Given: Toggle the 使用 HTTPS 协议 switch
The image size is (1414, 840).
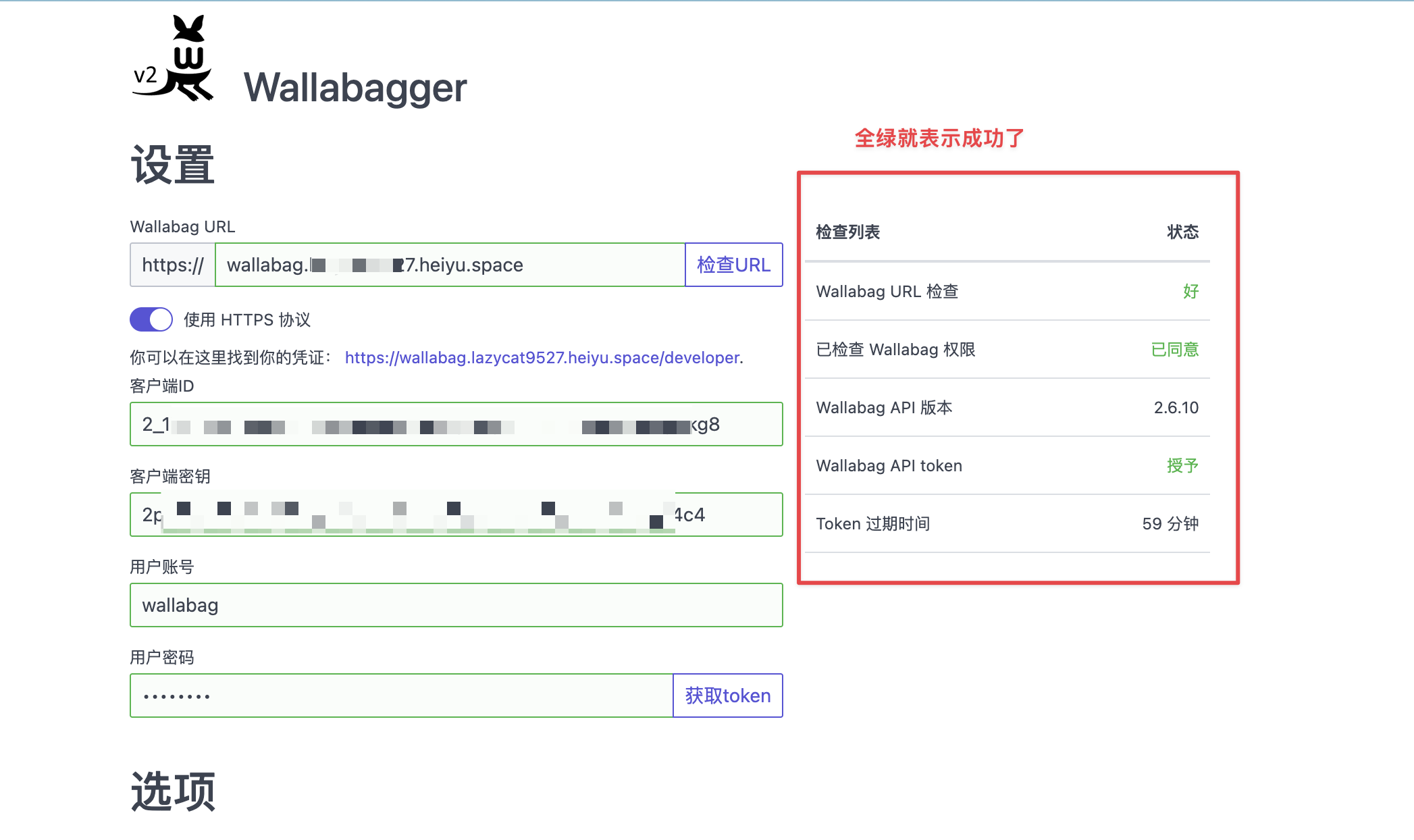Looking at the screenshot, I should (151, 319).
